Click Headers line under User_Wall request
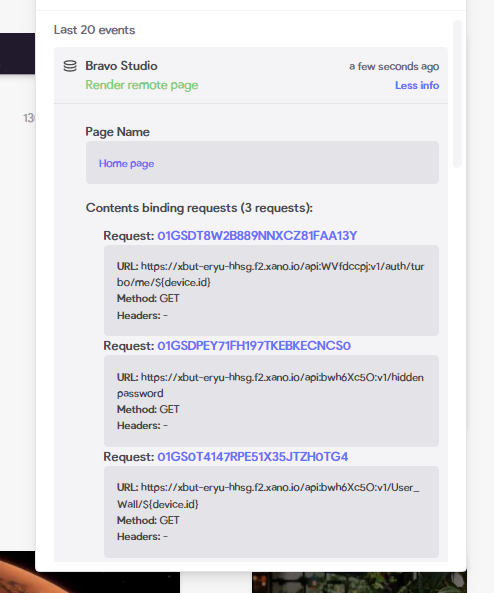494x593 pixels. (x=142, y=537)
